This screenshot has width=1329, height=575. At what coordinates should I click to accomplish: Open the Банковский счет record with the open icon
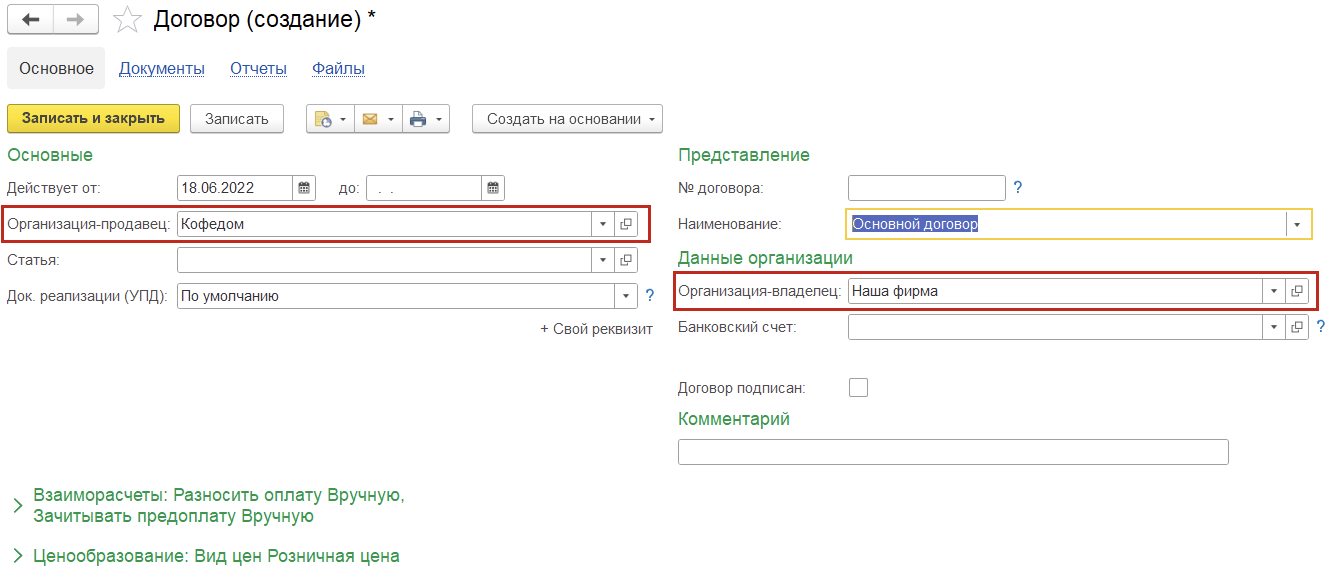pos(1297,327)
